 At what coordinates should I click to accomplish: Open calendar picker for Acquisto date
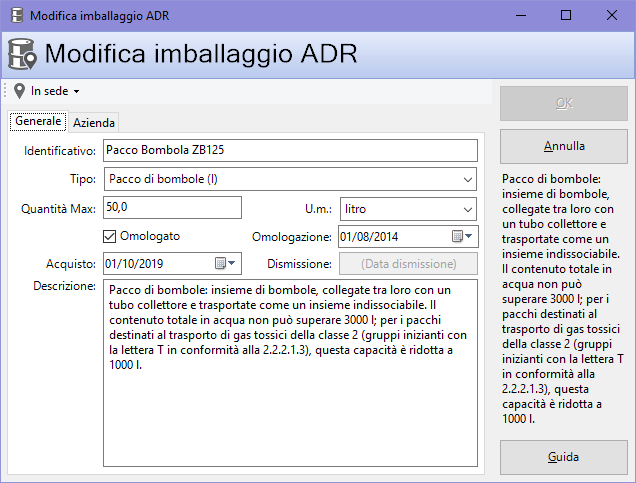(226, 263)
